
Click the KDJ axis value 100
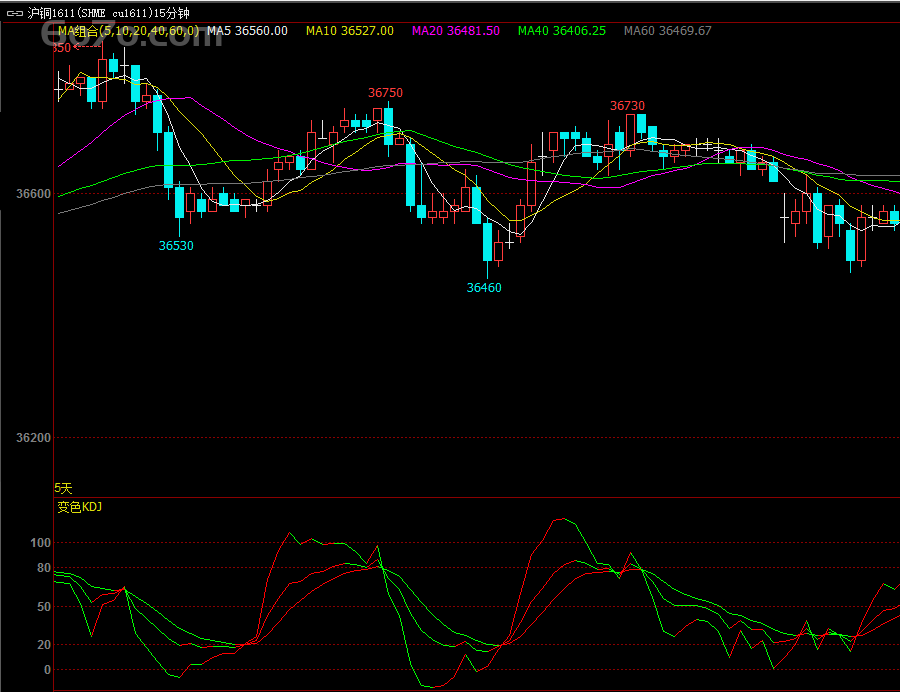[40, 543]
